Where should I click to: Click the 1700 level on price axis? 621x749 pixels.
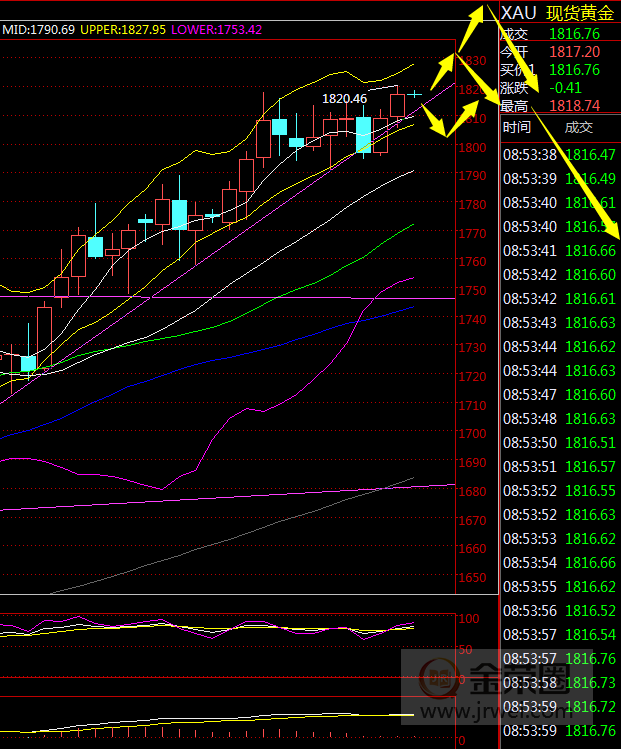pos(471,435)
